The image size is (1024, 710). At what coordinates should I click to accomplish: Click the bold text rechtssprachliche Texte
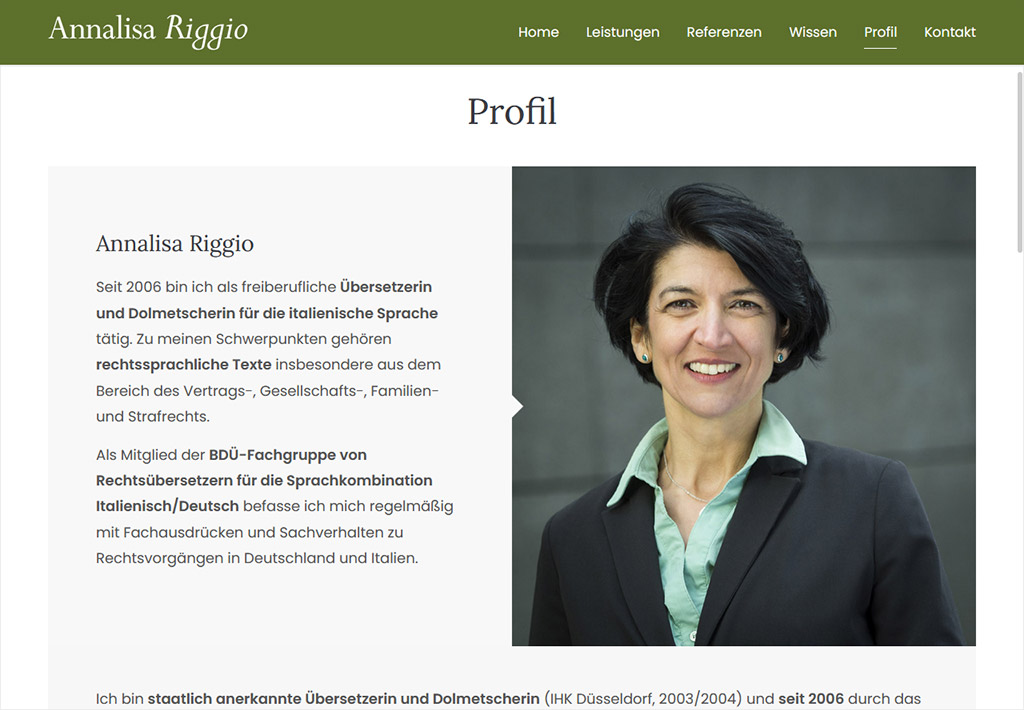pos(184,364)
